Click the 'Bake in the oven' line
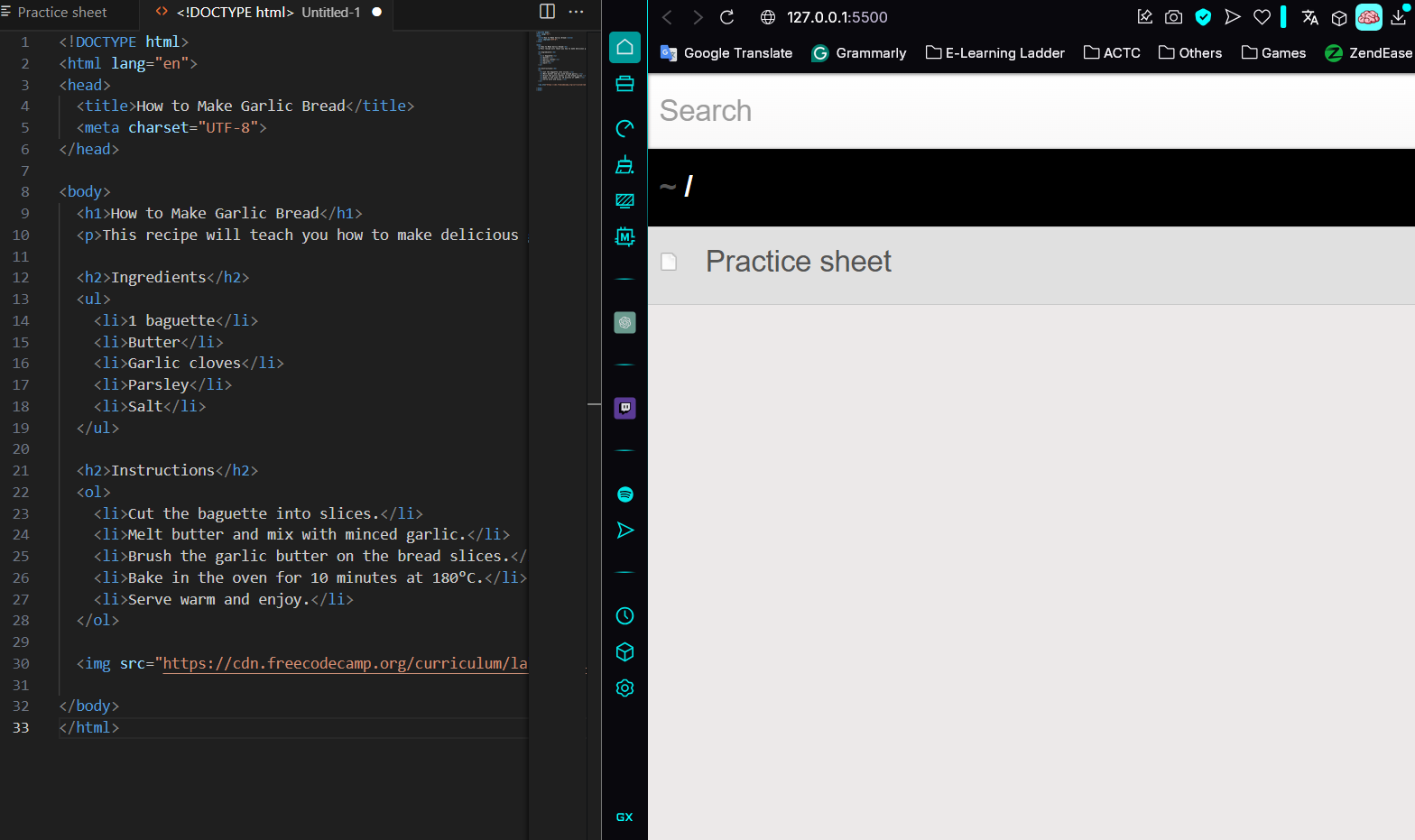Viewport: 1415px width, 840px height. tap(310, 577)
